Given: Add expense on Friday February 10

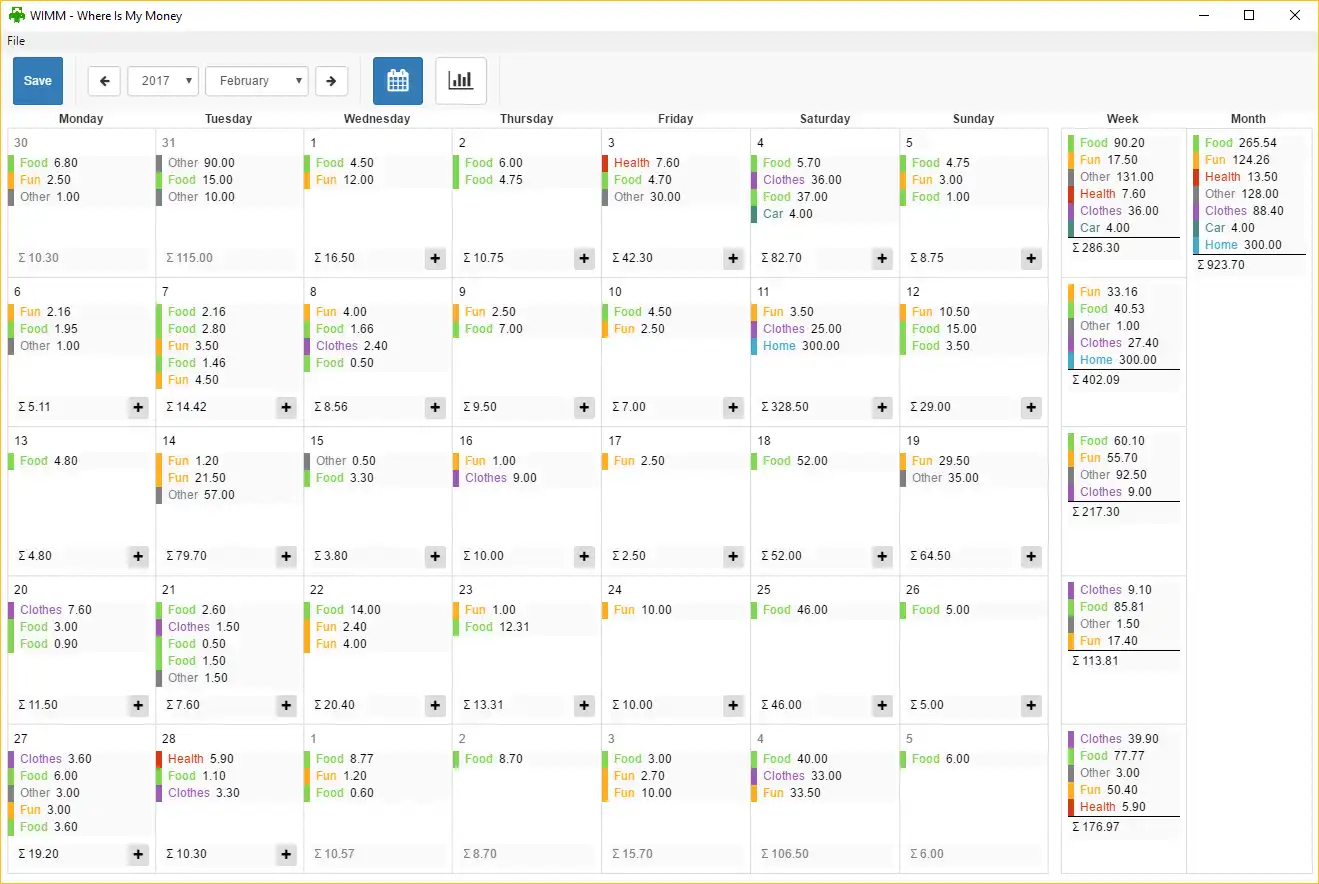Looking at the screenshot, I should pyautogui.click(x=733, y=407).
